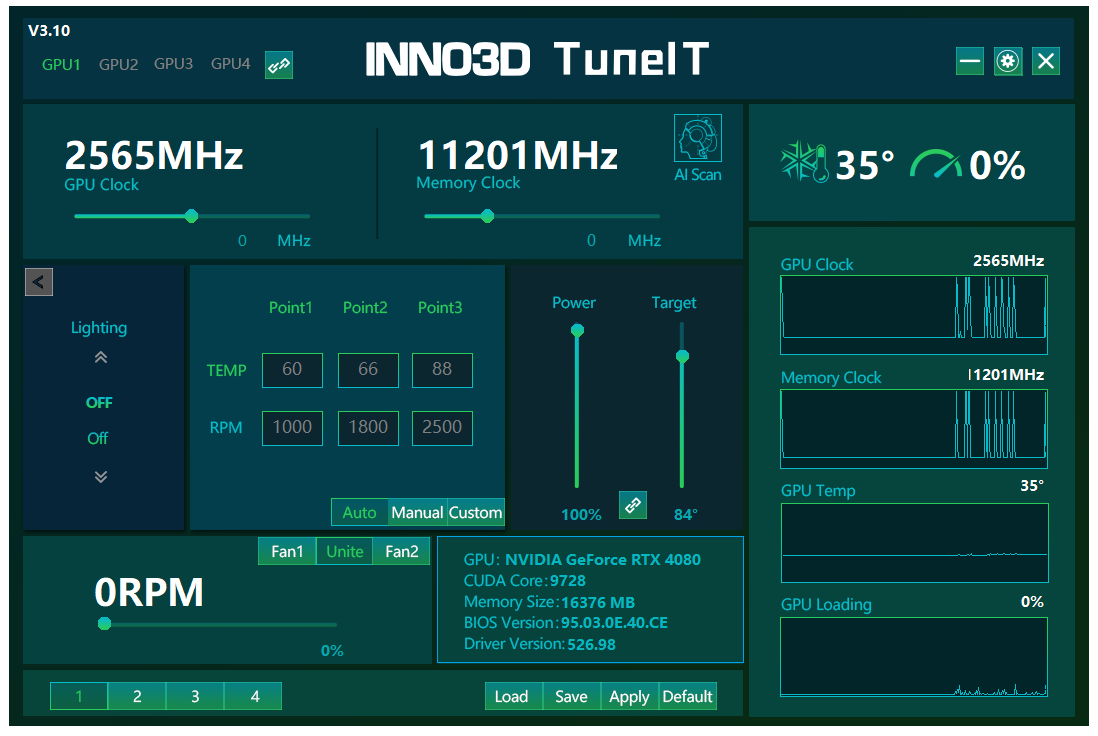Viewport: 1098px width, 736px height.
Task: Click the Memory Clock monitoring graph
Action: 914,429
